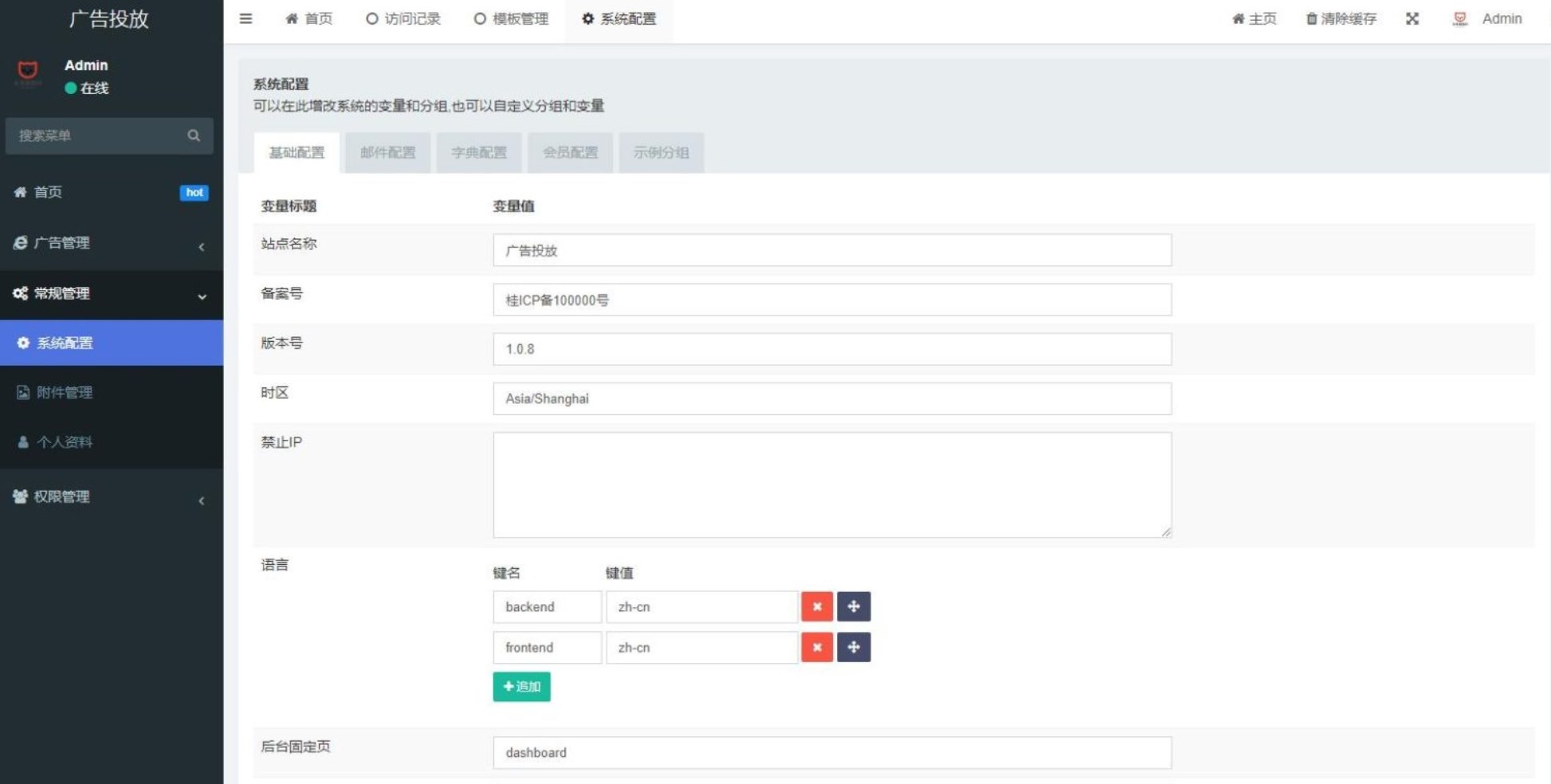Switch to the 字典配置 tab
The width and height of the screenshot is (1551, 784).
pos(478,152)
